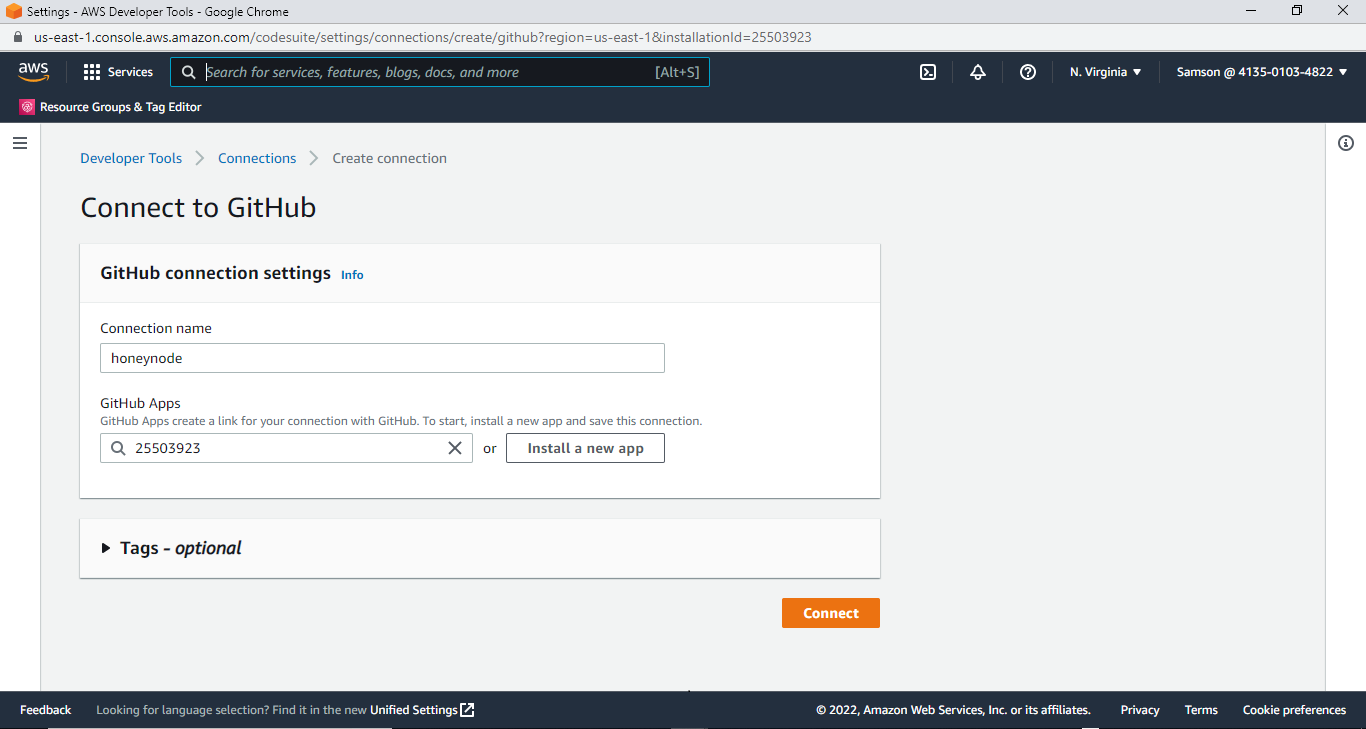Open the navigation hamburger menu

[x=20, y=142]
